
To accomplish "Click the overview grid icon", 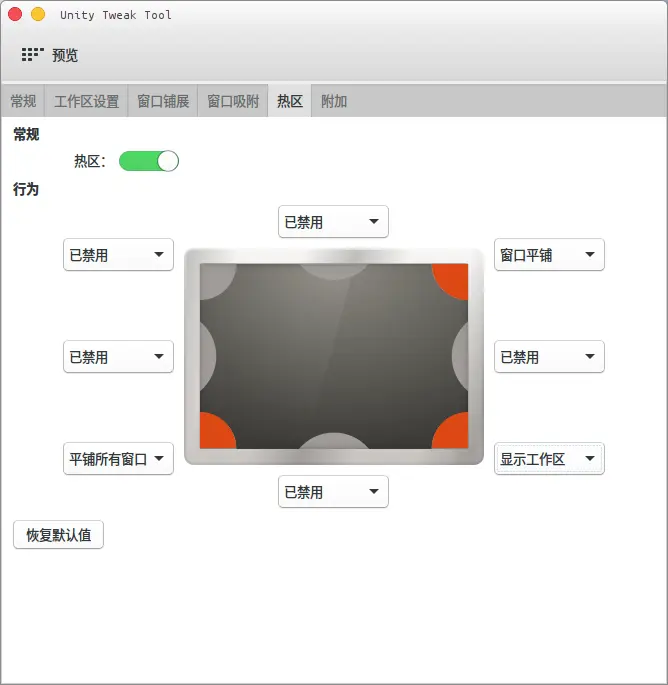I will pos(33,55).
